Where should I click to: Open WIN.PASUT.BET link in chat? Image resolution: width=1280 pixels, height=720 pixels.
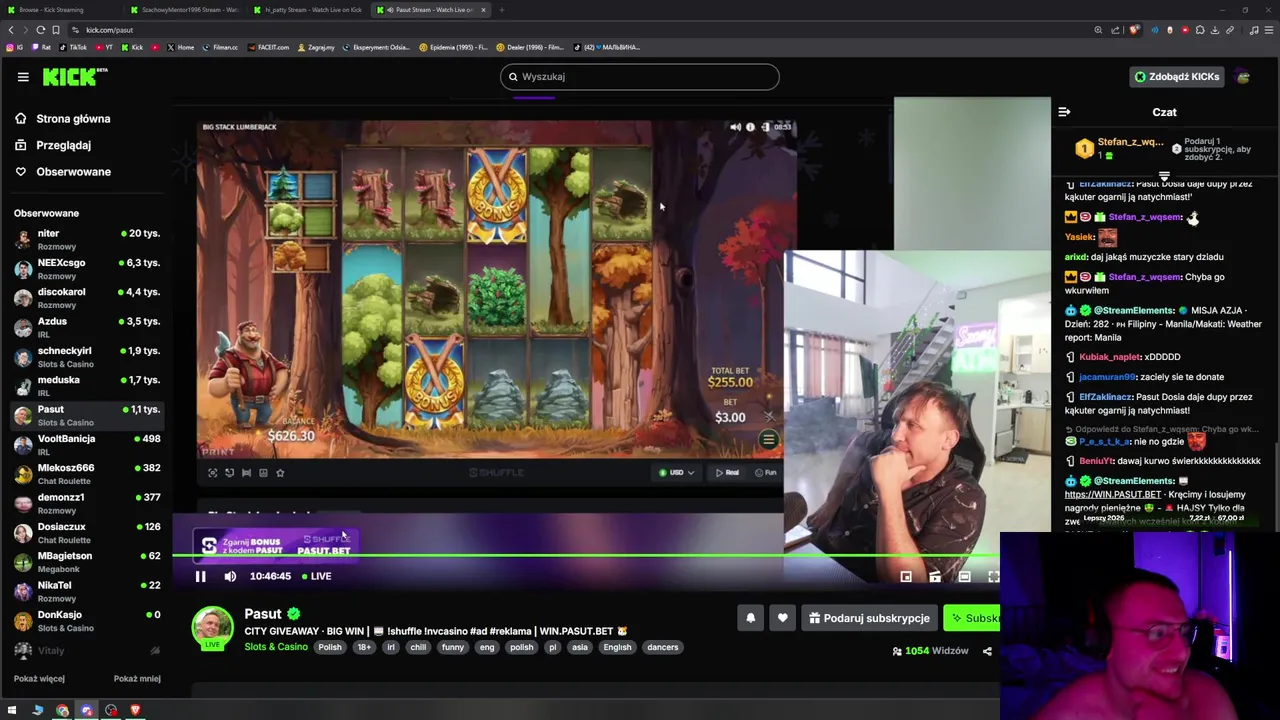(1113, 494)
